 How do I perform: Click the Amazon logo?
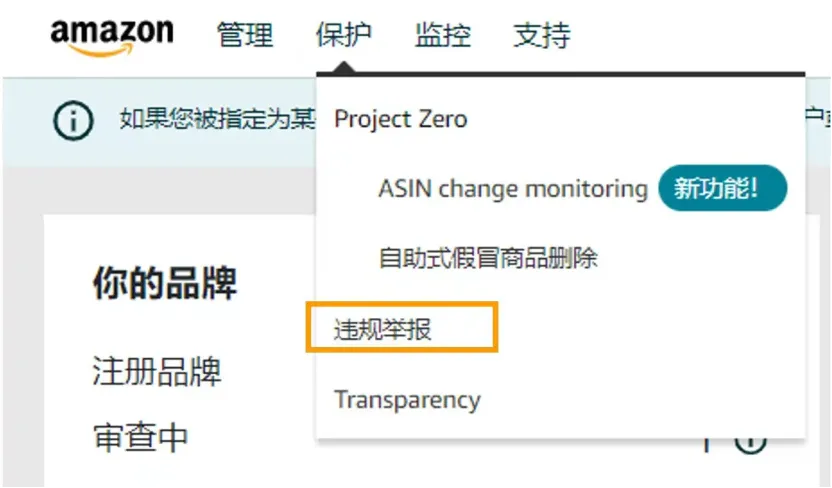[111, 37]
